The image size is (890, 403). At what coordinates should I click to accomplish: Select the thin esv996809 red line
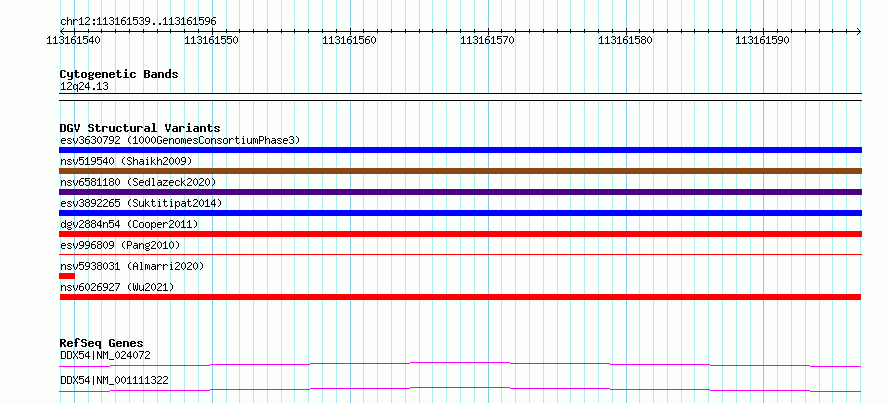460,255
